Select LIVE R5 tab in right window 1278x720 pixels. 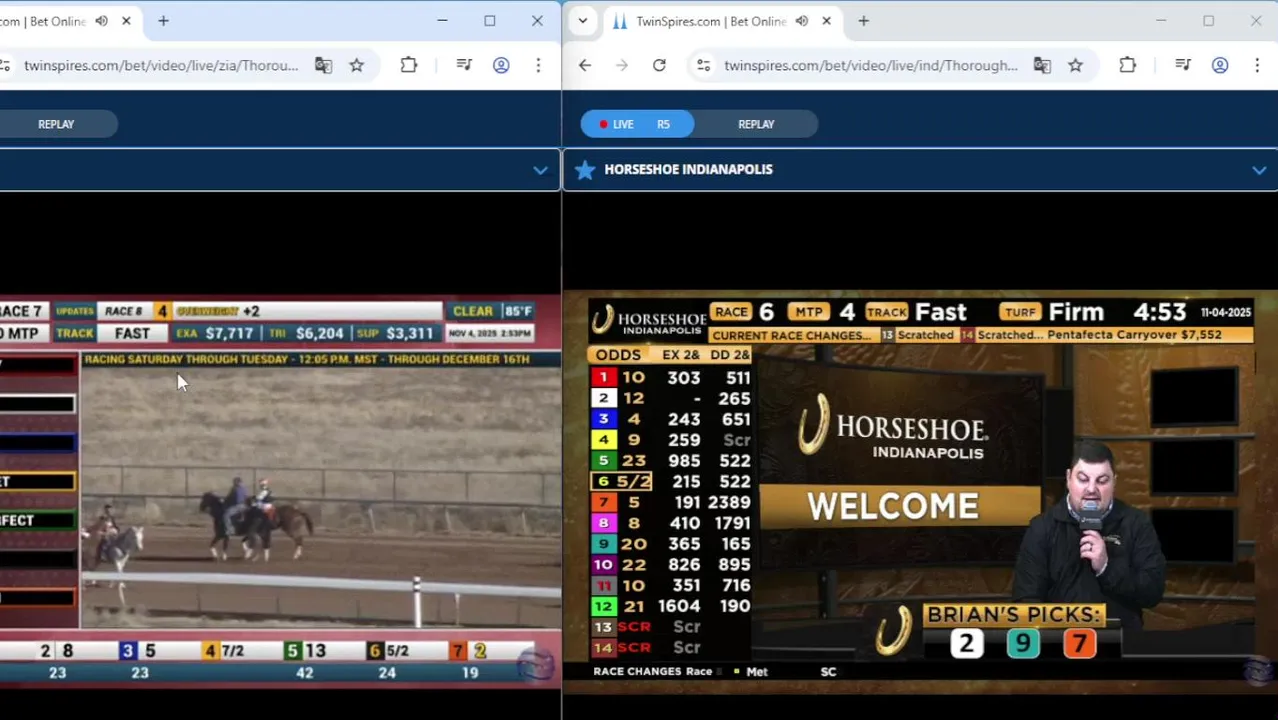coord(637,124)
